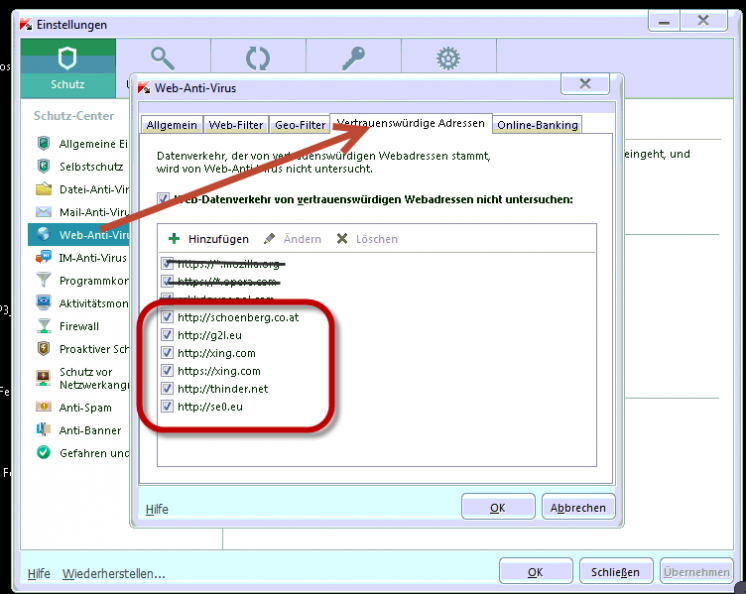Image resolution: width=746 pixels, height=594 pixels.
Task: Click the Kaspersky logo in Web-Anti-Virus title
Action: pyautogui.click(x=144, y=88)
